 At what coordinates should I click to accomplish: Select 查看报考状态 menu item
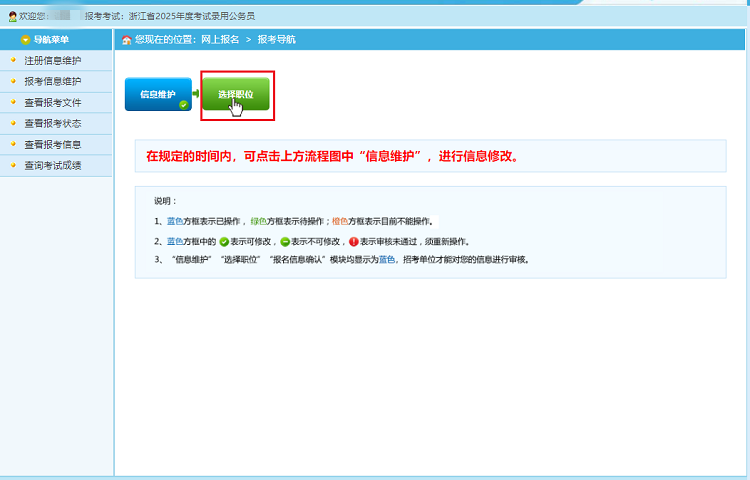pos(53,123)
